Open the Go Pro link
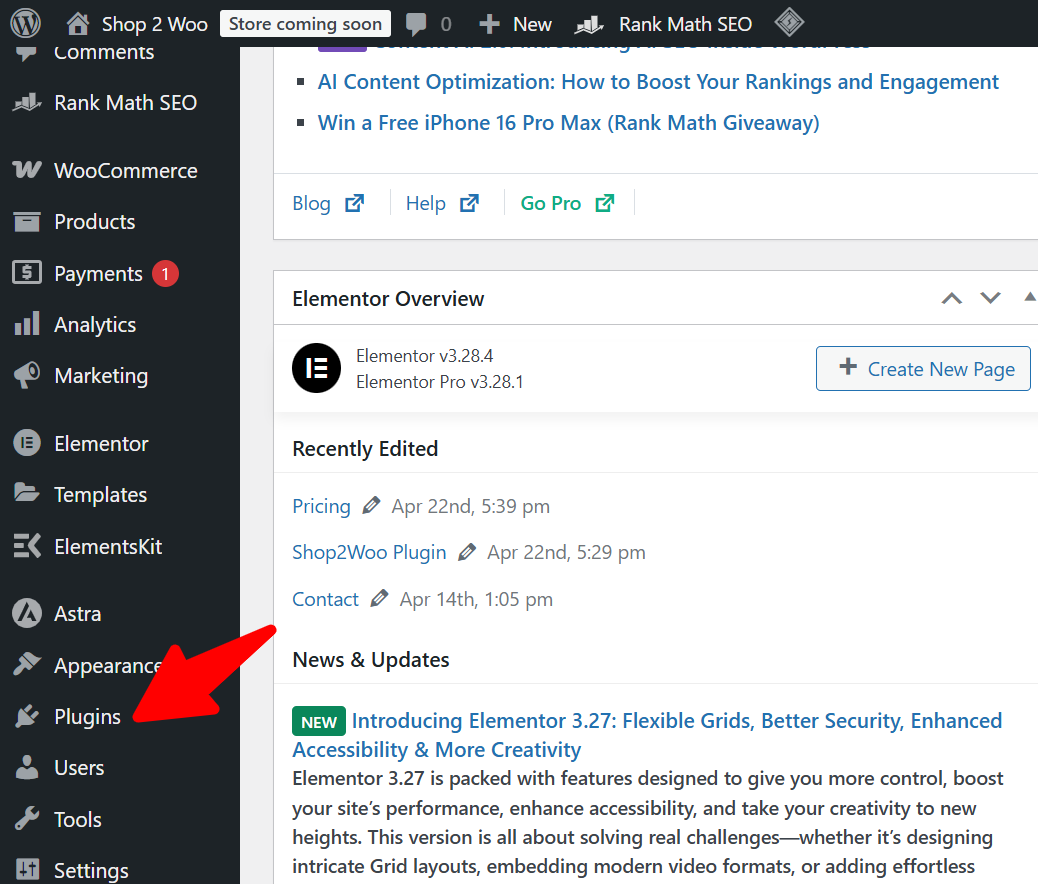The height and width of the screenshot is (884, 1038). (551, 203)
